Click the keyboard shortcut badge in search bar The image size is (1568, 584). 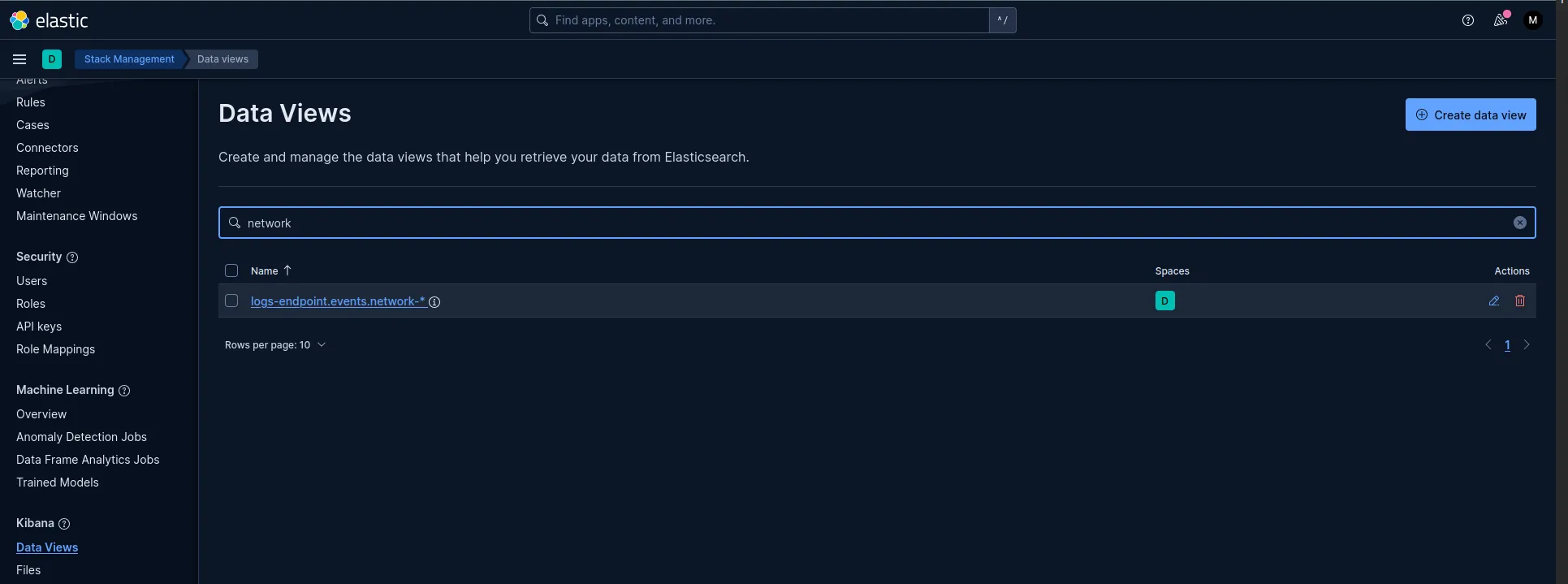click(x=1003, y=20)
